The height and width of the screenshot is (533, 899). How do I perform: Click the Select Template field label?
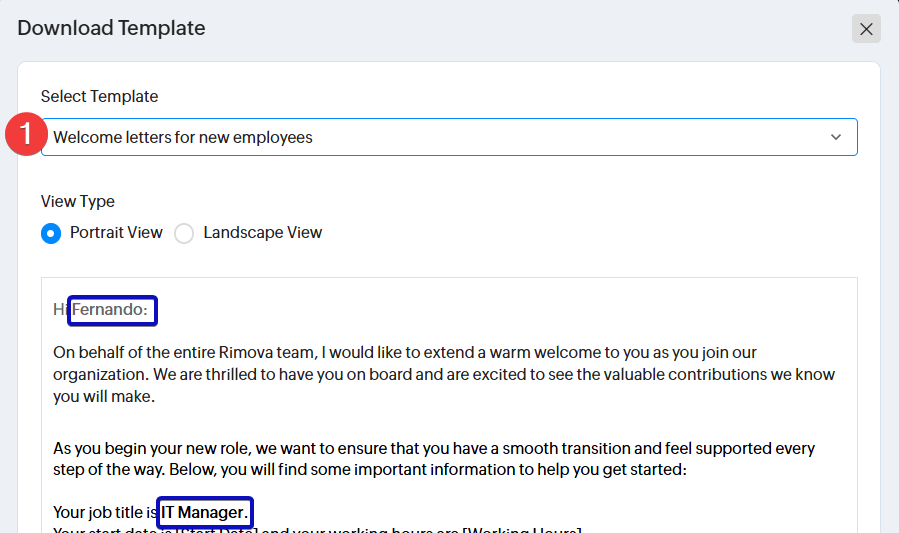tap(99, 96)
